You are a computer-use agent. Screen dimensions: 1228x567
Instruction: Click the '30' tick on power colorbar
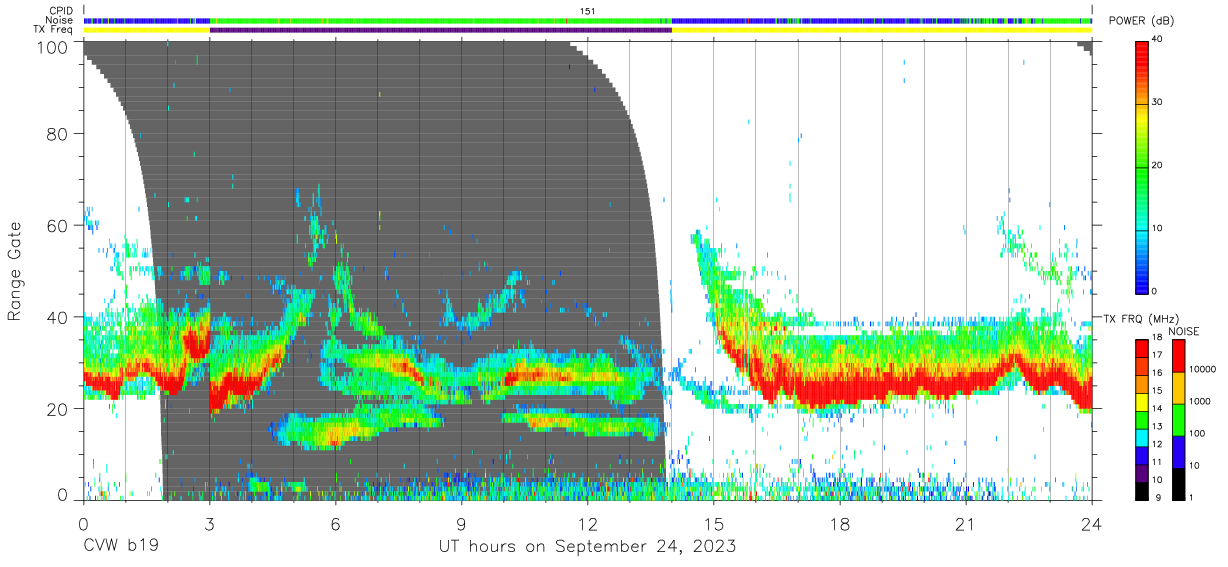pos(1158,102)
